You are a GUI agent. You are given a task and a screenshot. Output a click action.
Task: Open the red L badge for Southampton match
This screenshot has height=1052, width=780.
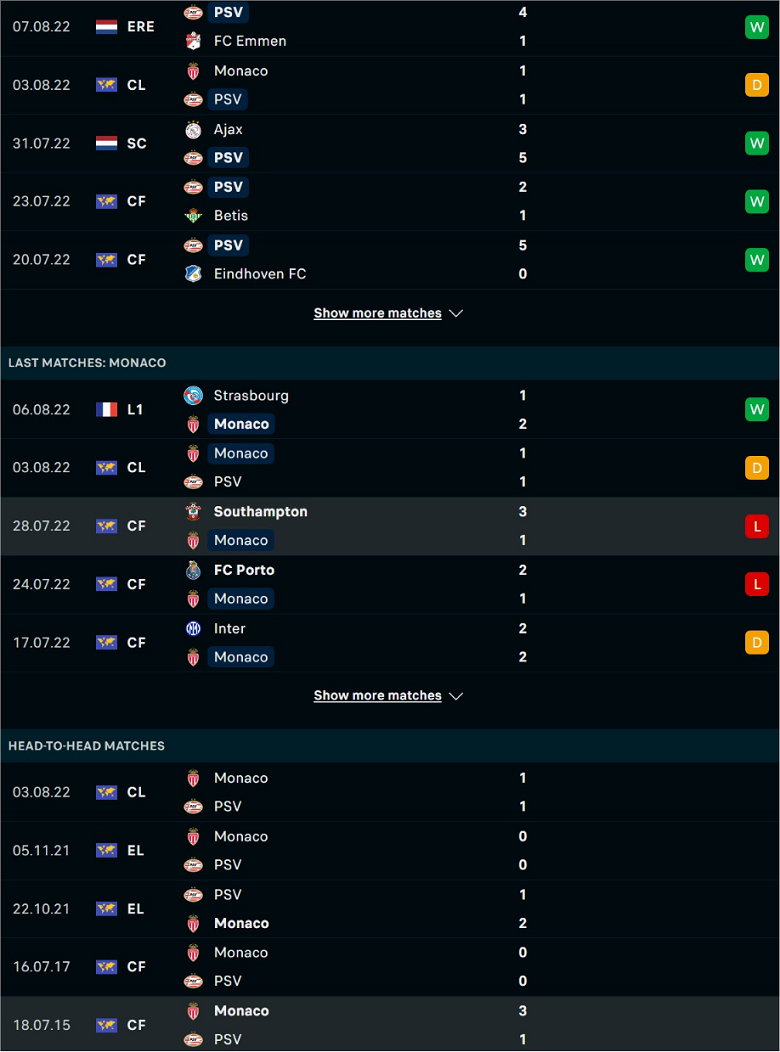(x=757, y=527)
